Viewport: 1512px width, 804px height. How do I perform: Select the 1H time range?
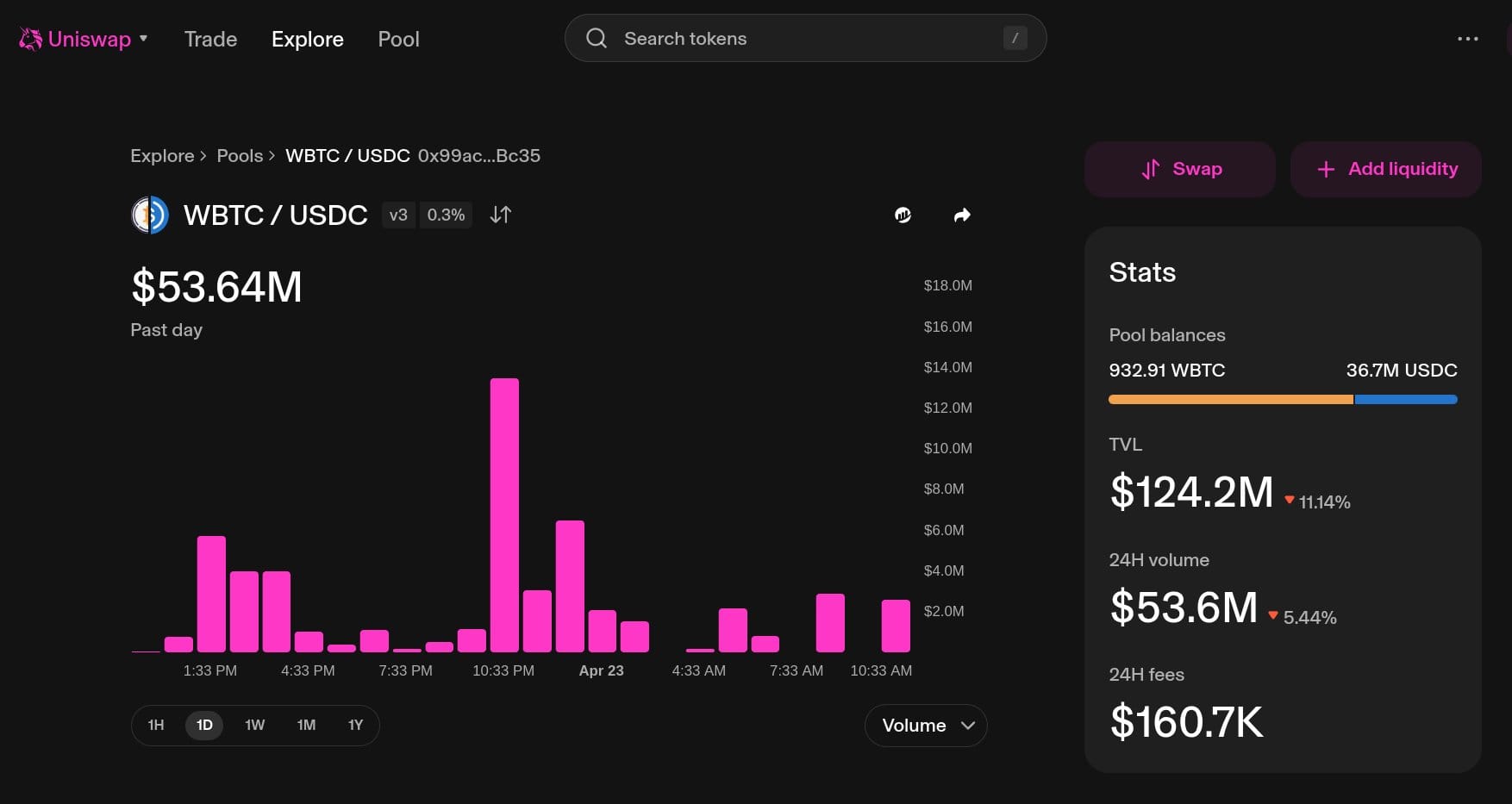tap(156, 725)
